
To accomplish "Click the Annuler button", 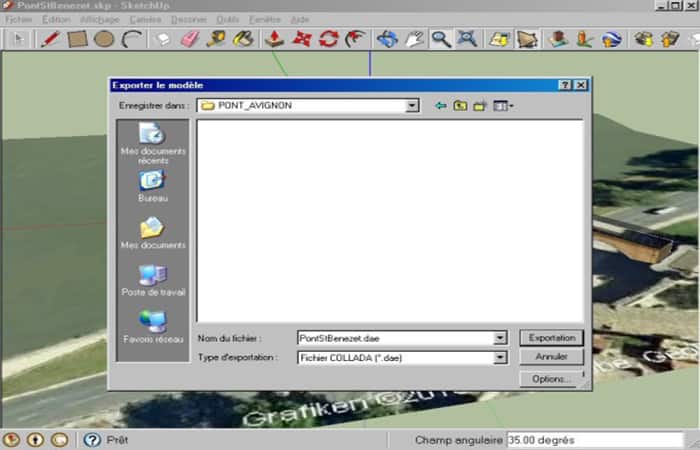I will (552, 357).
